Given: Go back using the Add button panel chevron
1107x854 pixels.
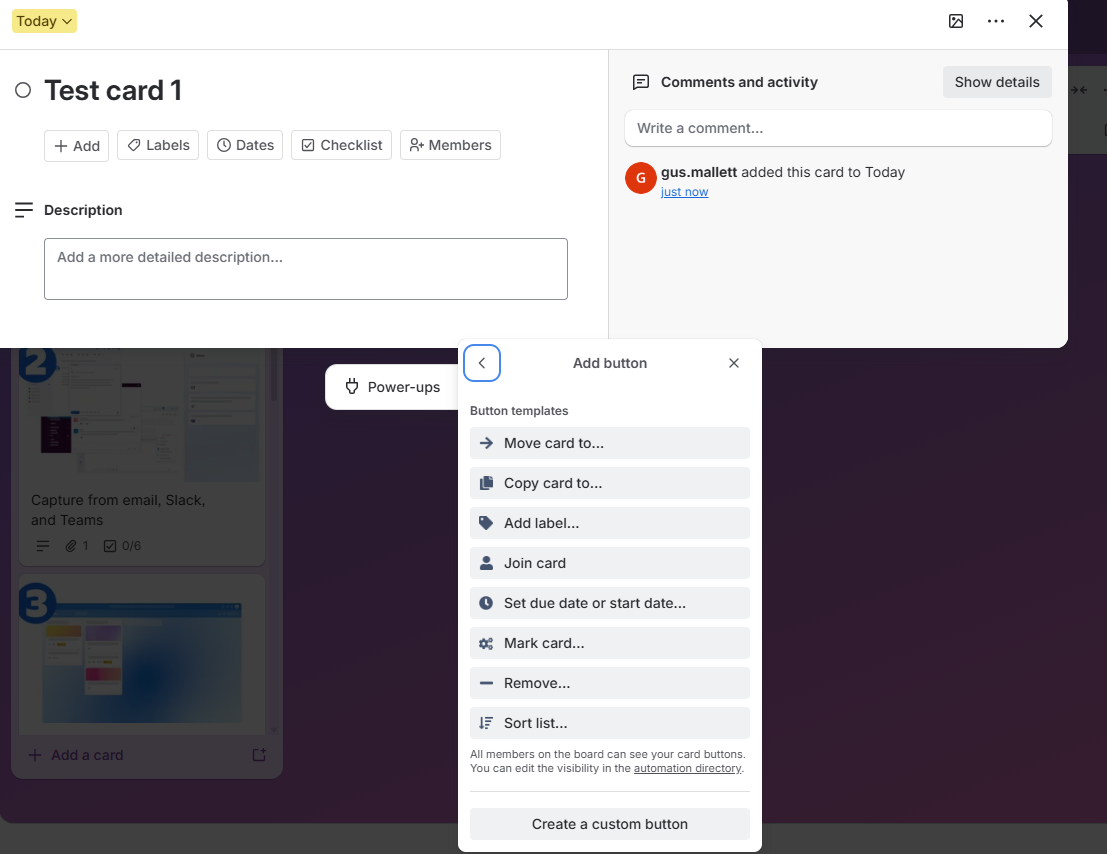Looking at the screenshot, I should point(482,363).
